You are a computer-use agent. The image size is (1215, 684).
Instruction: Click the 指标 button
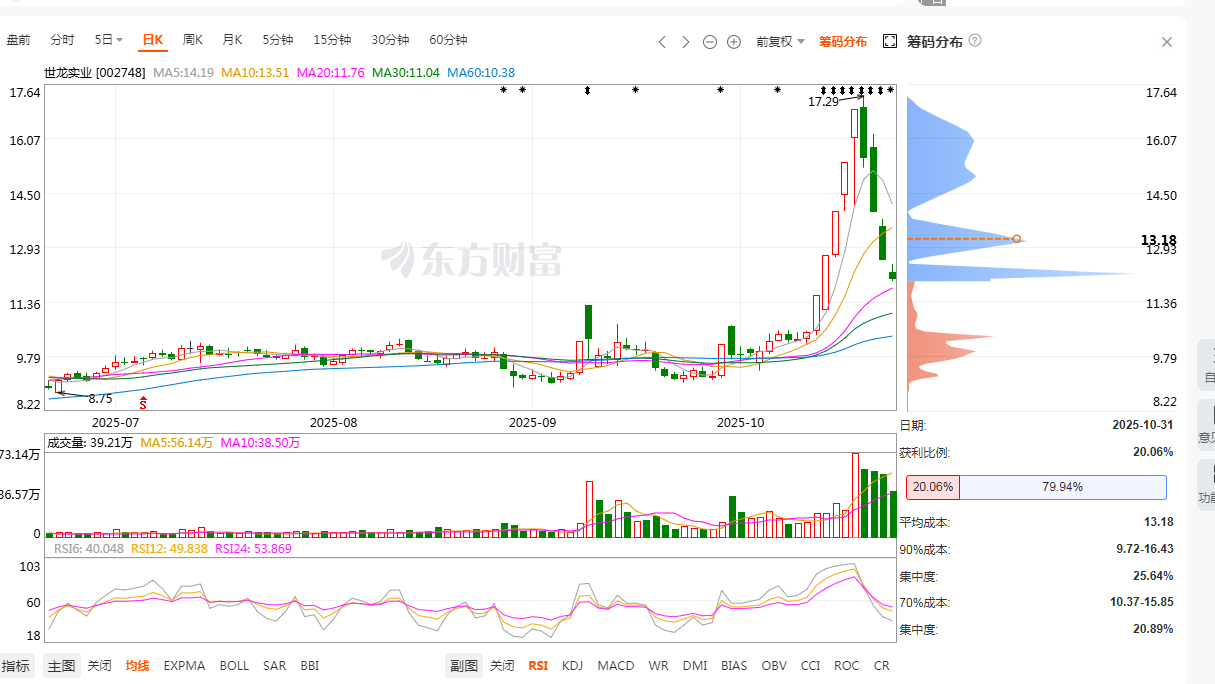(x=16, y=666)
